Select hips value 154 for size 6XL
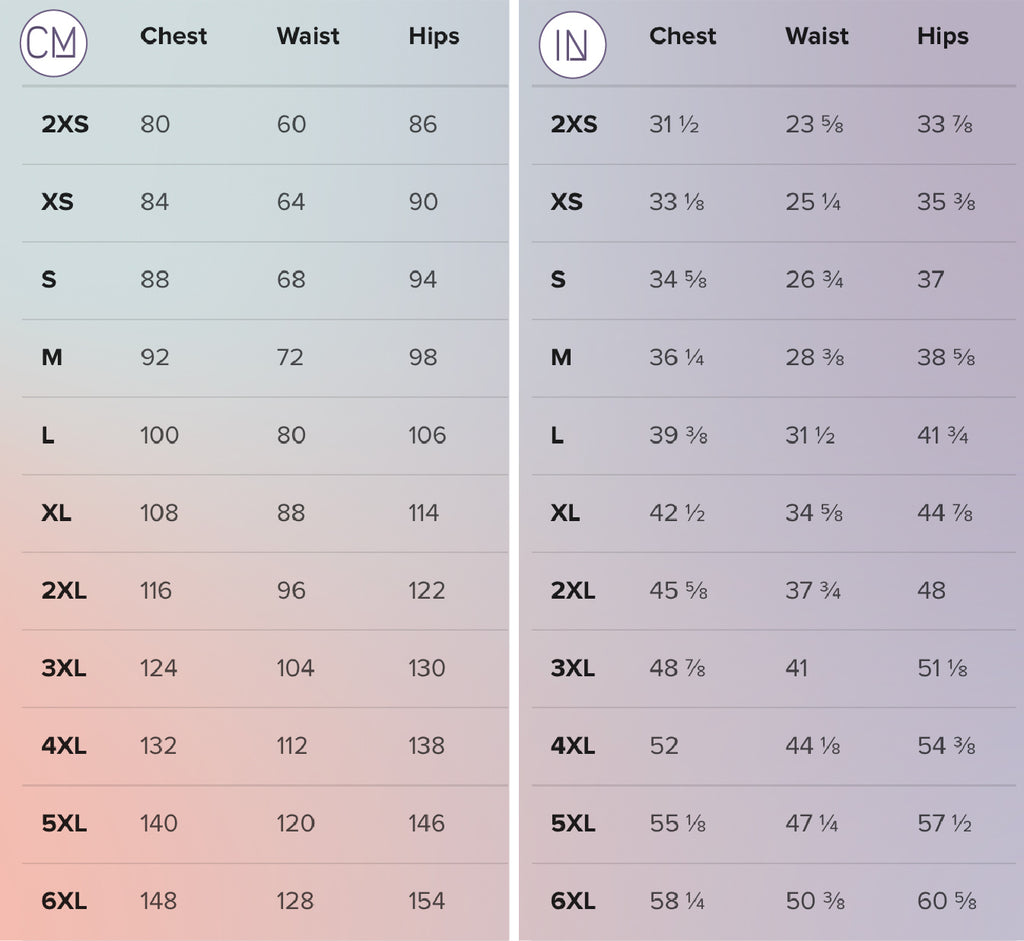1024x941 pixels. pyautogui.click(x=426, y=901)
